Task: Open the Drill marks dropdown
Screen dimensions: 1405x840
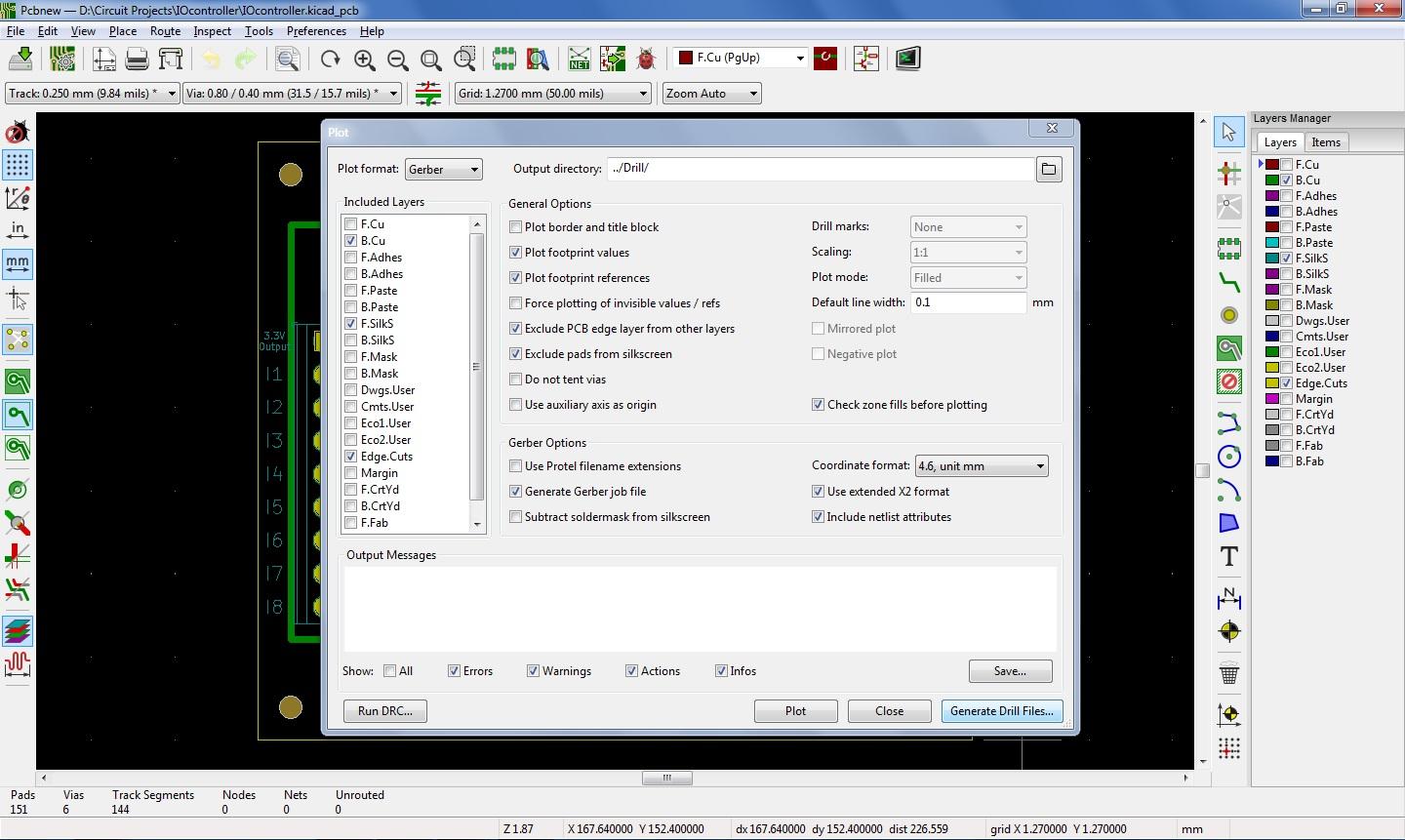Action: 969,227
